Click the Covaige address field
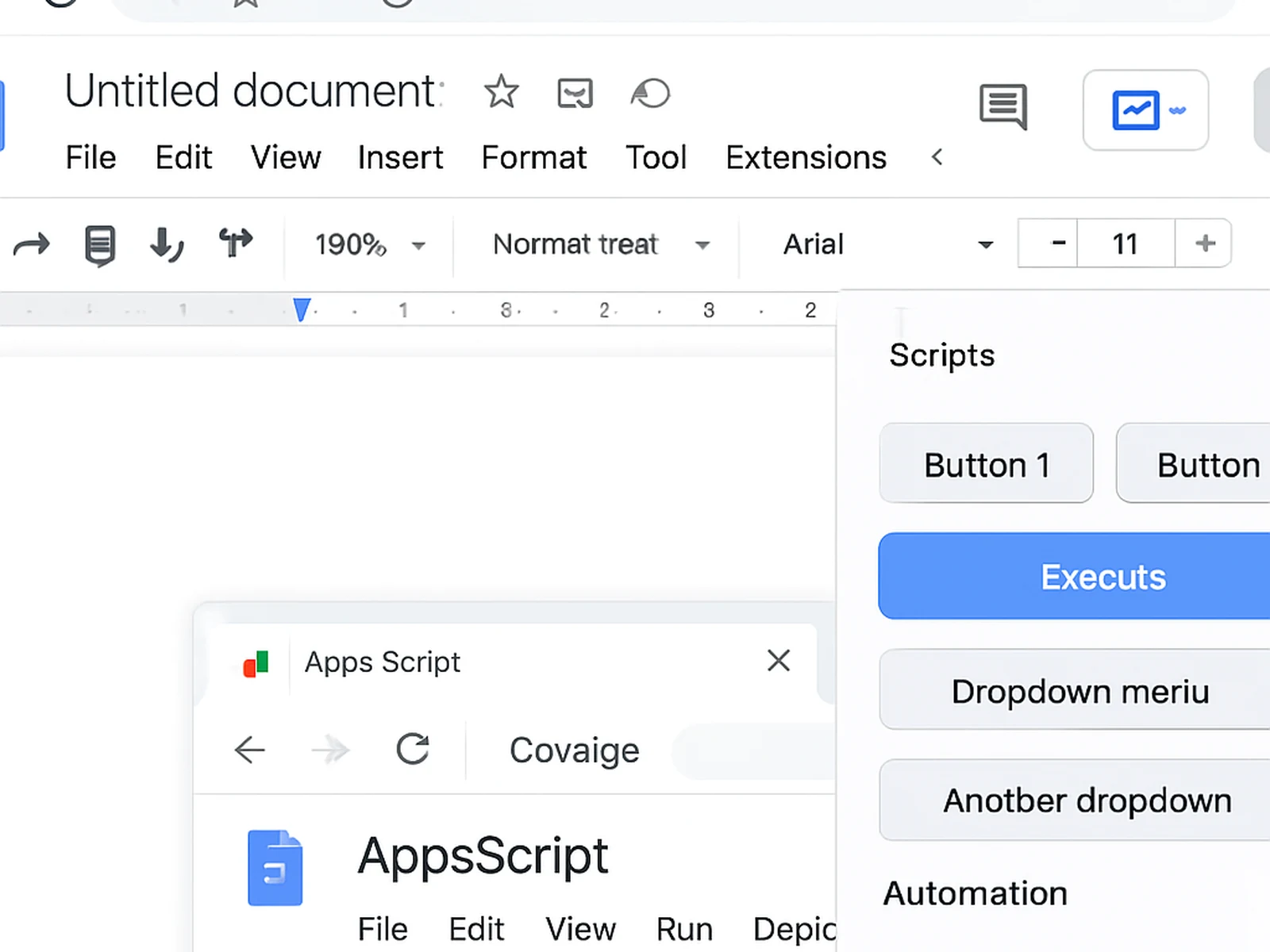 click(x=574, y=750)
